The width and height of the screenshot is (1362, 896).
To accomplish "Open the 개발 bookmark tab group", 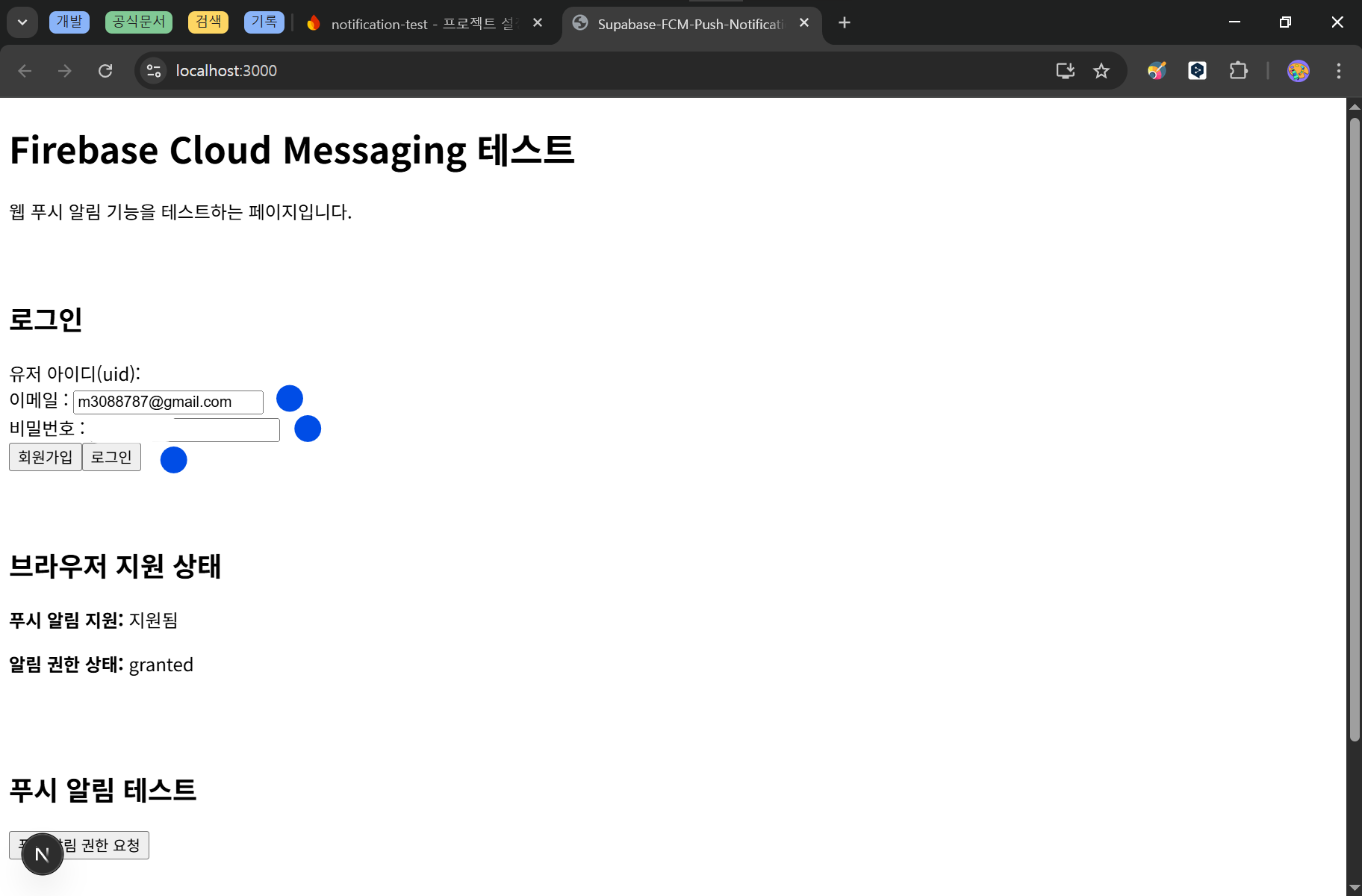I will pos(69,22).
